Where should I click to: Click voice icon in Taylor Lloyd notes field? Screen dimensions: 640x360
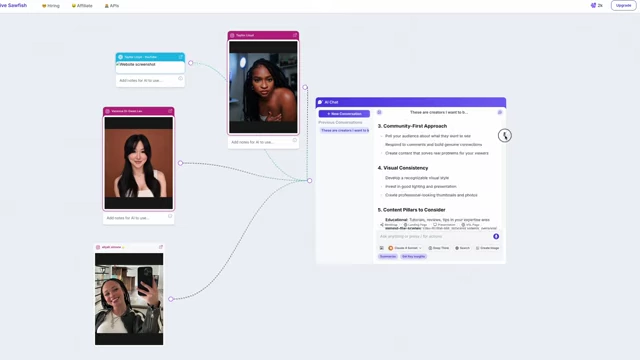pyautogui.click(x=295, y=140)
